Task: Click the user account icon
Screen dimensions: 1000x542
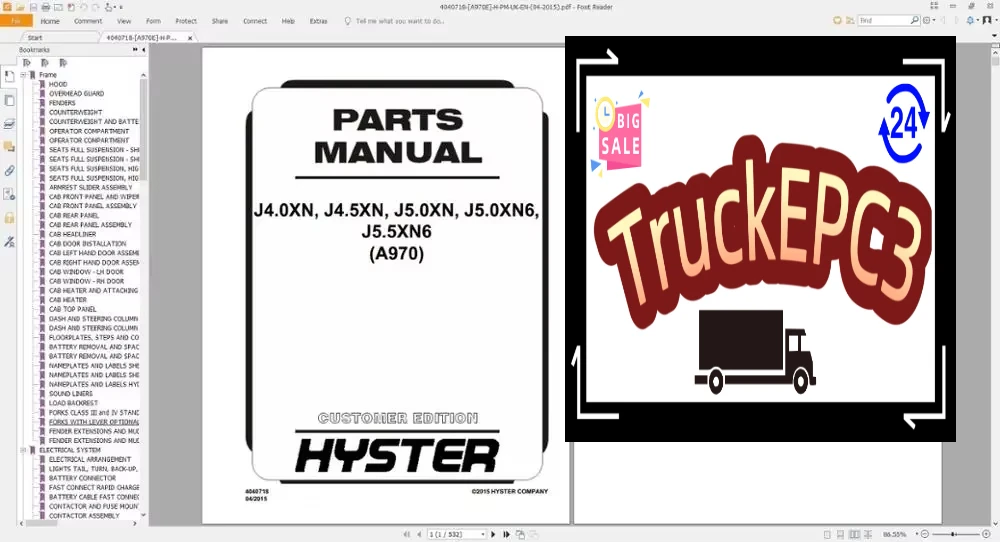Action: [986, 20]
